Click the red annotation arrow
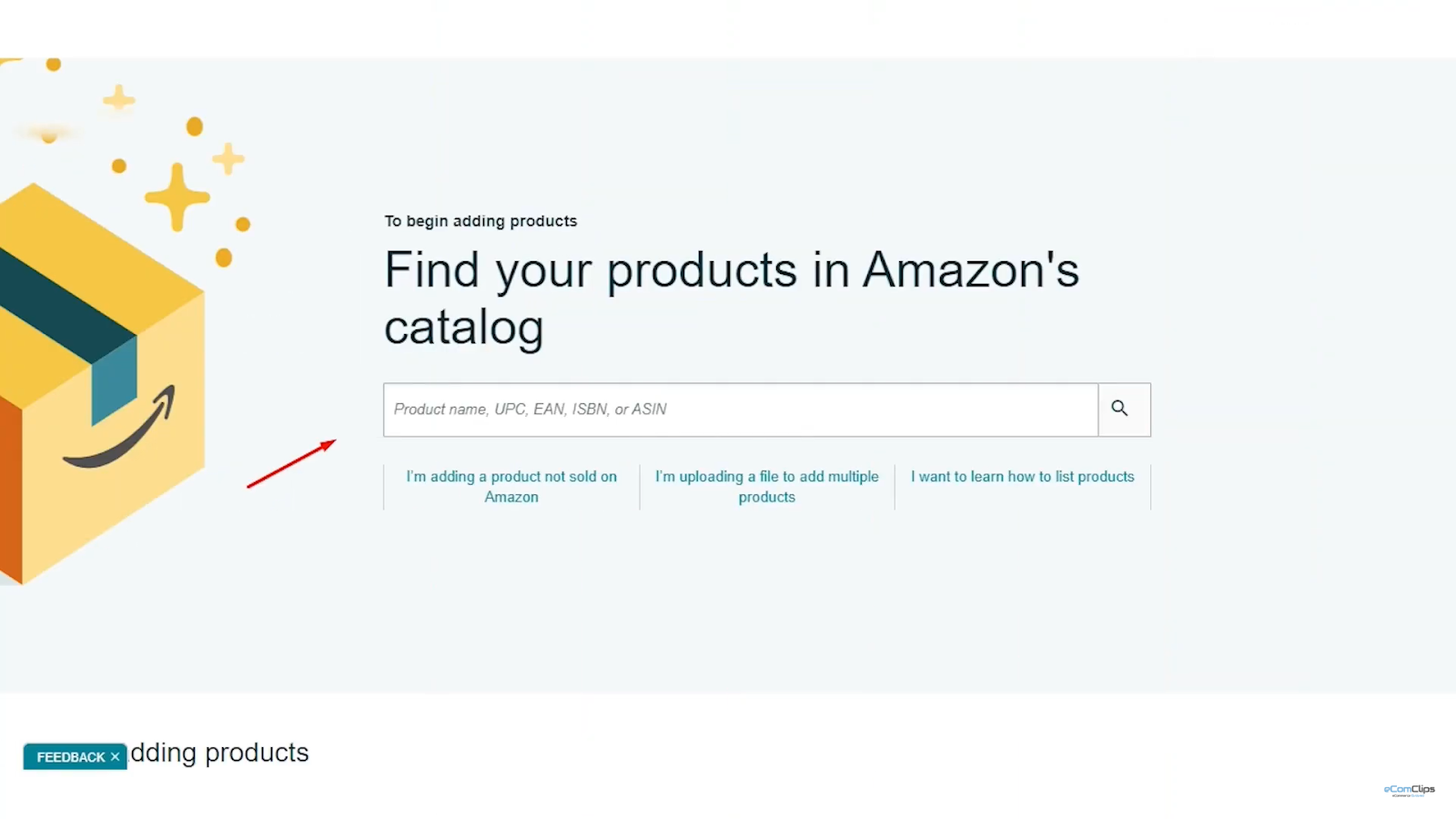 coord(291,464)
